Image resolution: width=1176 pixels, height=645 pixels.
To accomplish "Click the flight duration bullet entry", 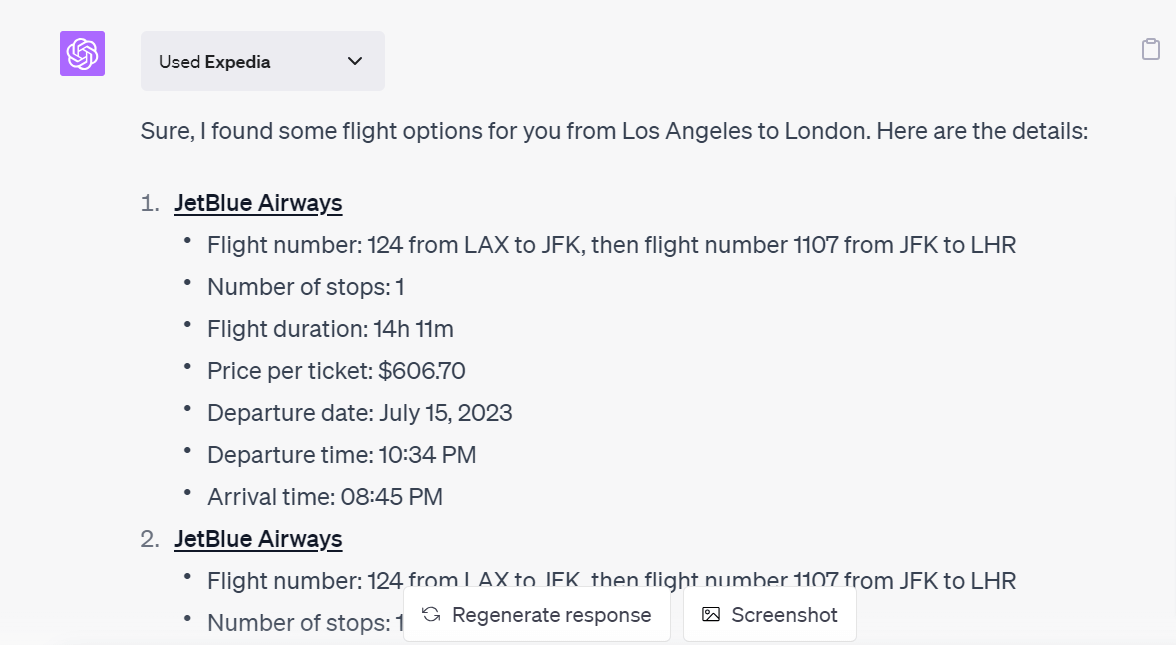I will 330,328.
